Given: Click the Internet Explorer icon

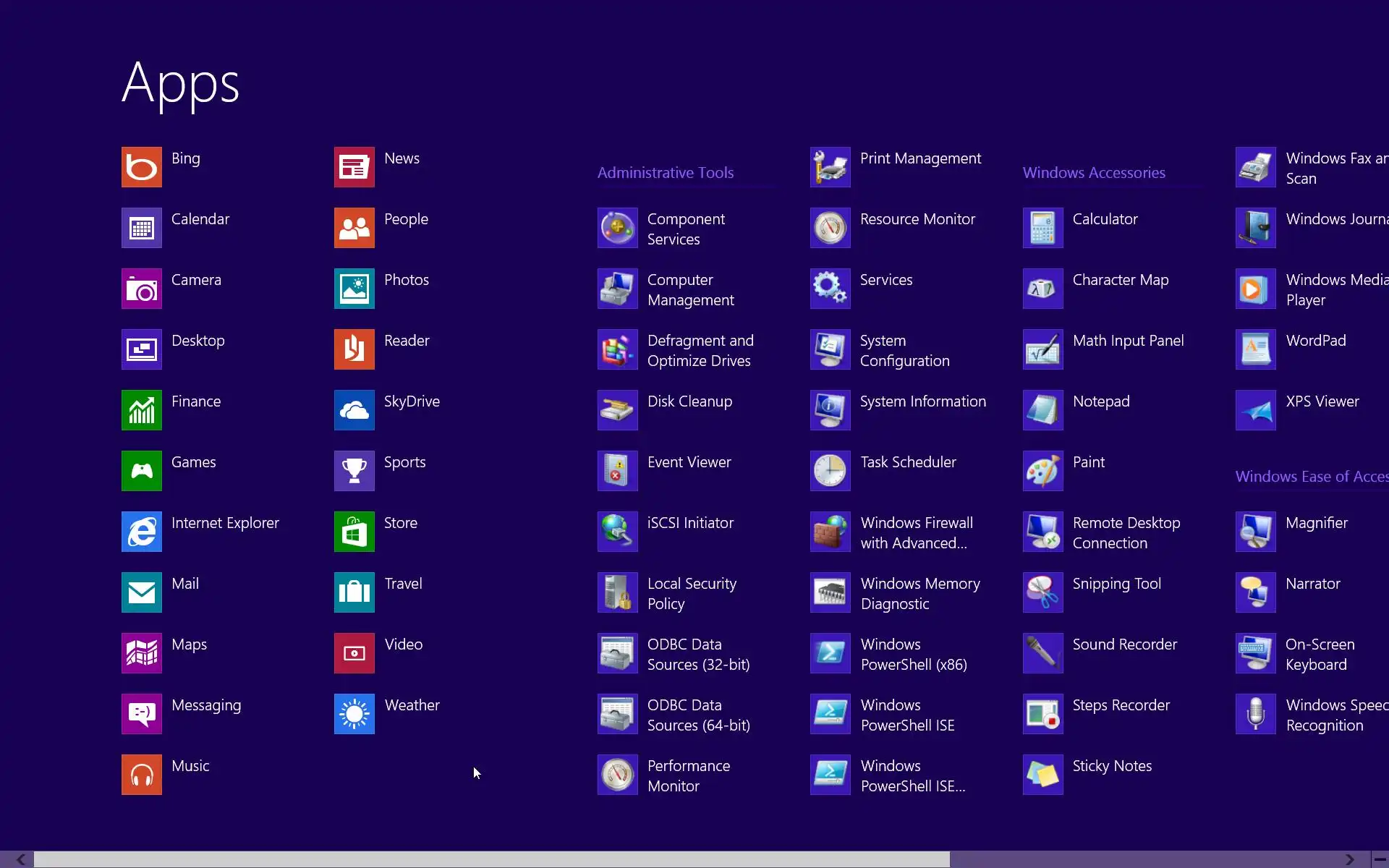Looking at the screenshot, I should (141, 532).
